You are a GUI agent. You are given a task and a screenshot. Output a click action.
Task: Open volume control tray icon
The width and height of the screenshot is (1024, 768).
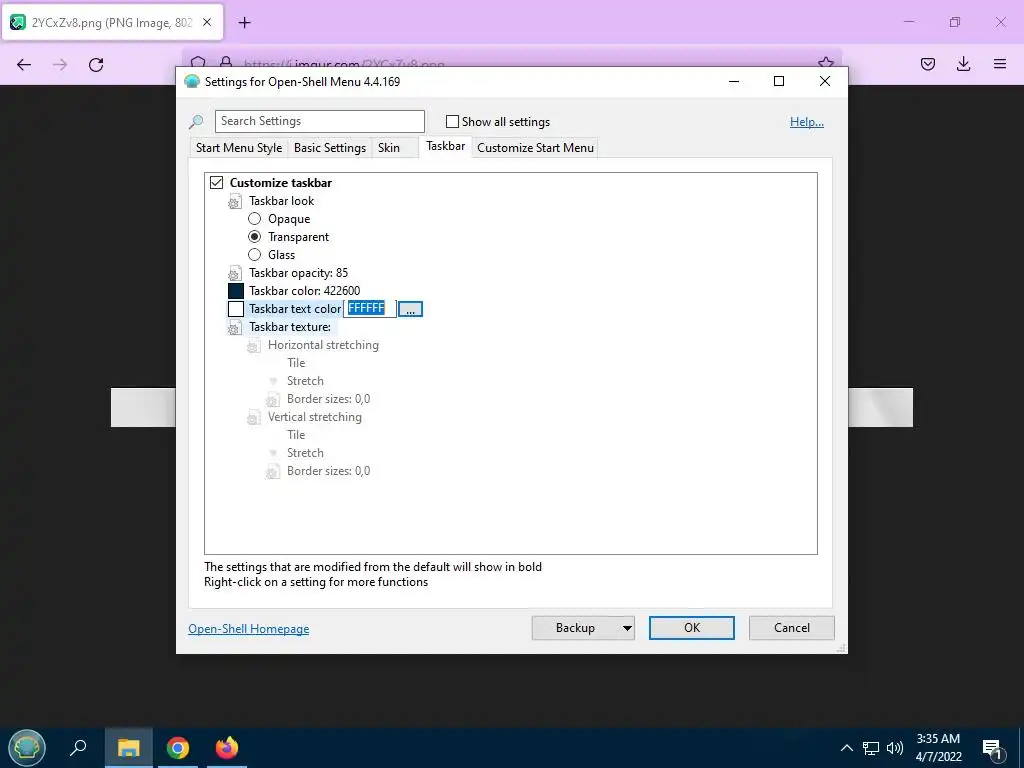(895, 748)
